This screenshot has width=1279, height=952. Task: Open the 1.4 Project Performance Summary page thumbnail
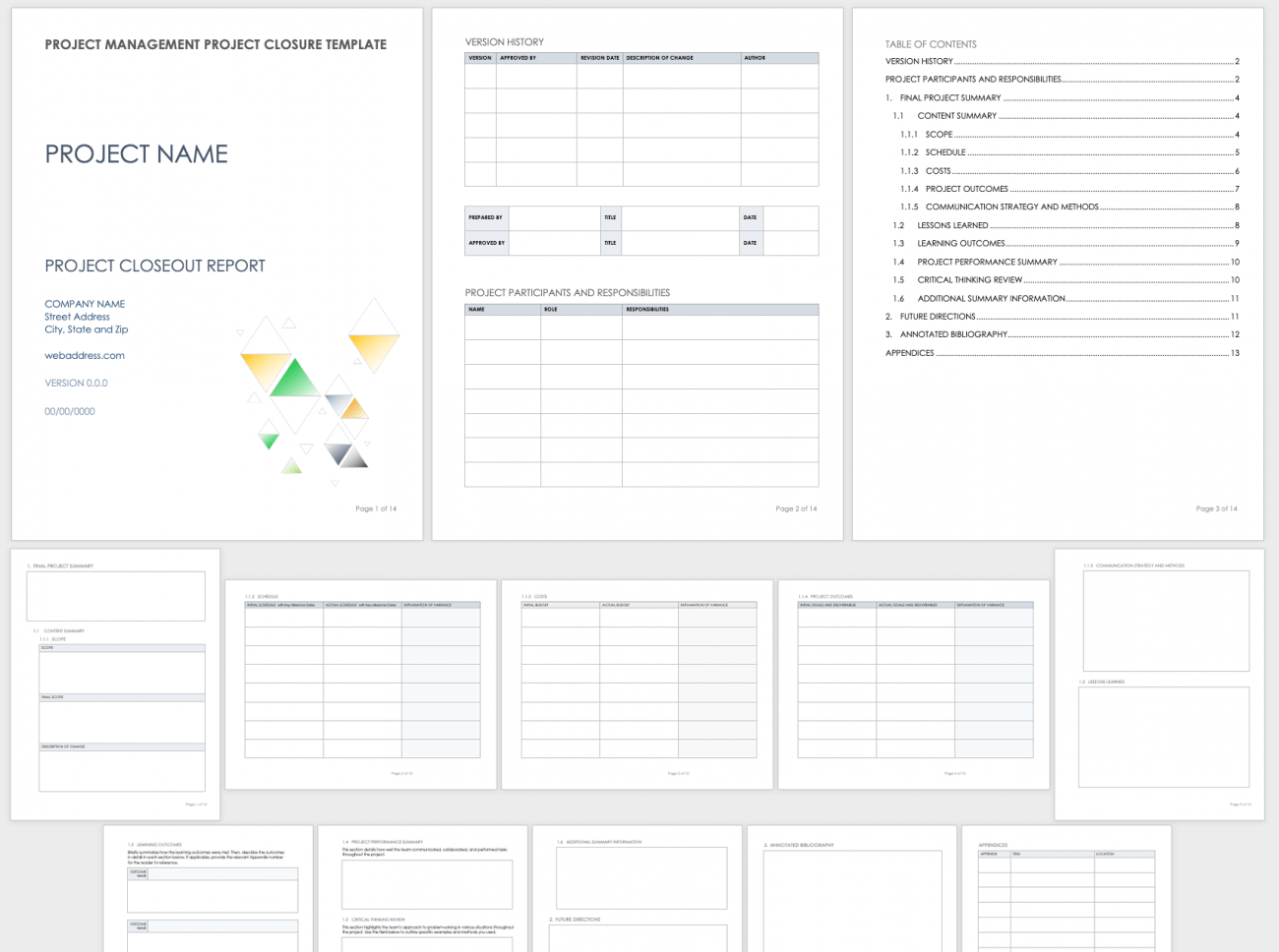423,889
